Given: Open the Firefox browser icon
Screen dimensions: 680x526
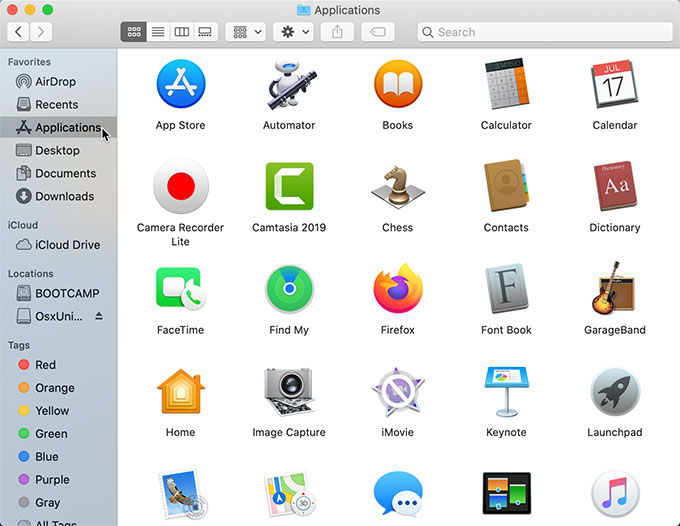Looking at the screenshot, I should [x=398, y=288].
